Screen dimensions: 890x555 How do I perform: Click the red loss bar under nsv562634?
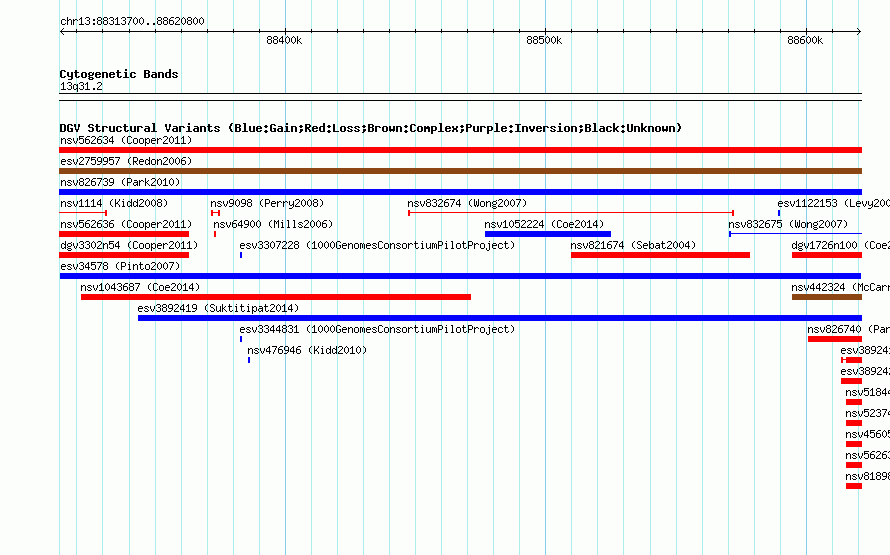(460, 150)
